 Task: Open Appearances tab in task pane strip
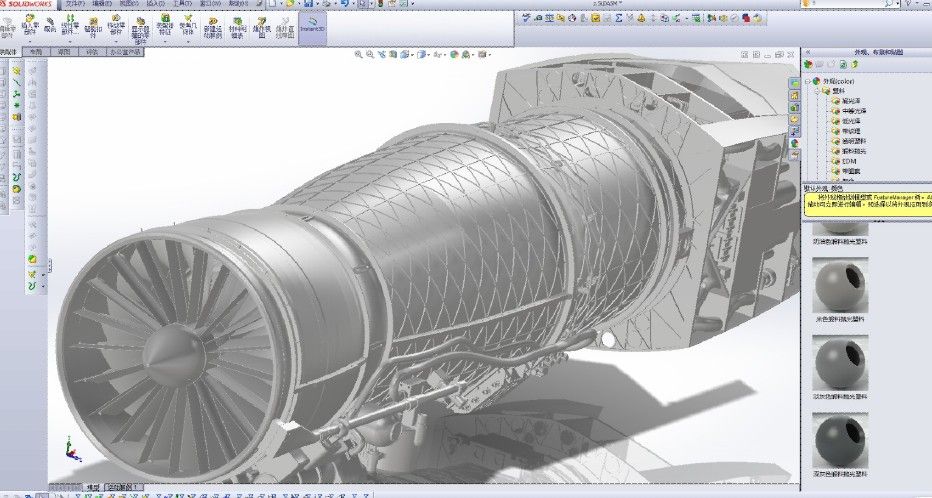(x=795, y=143)
